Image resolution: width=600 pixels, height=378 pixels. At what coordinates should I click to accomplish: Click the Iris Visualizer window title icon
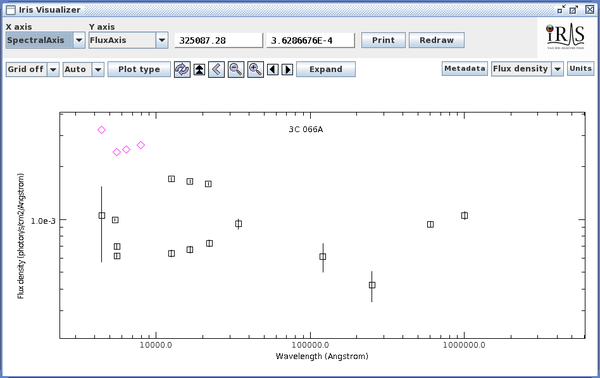point(11,10)
